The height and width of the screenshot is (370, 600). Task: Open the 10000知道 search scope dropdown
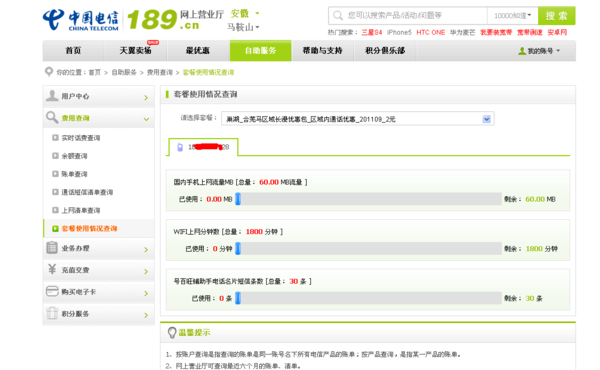512,16
